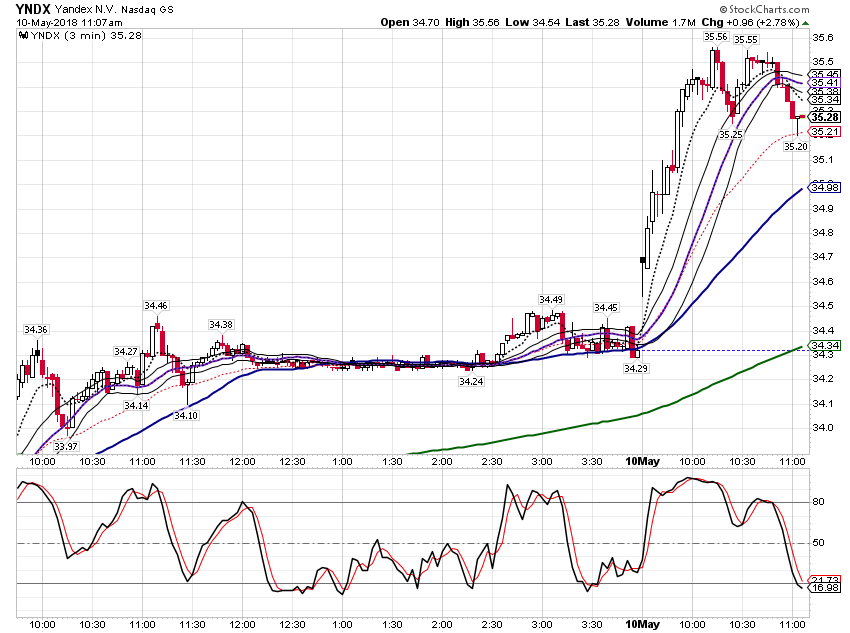The height and width of the screenshot is (633, 850).
Task: Click the 34.10 low price label
Action: [186, 416]
